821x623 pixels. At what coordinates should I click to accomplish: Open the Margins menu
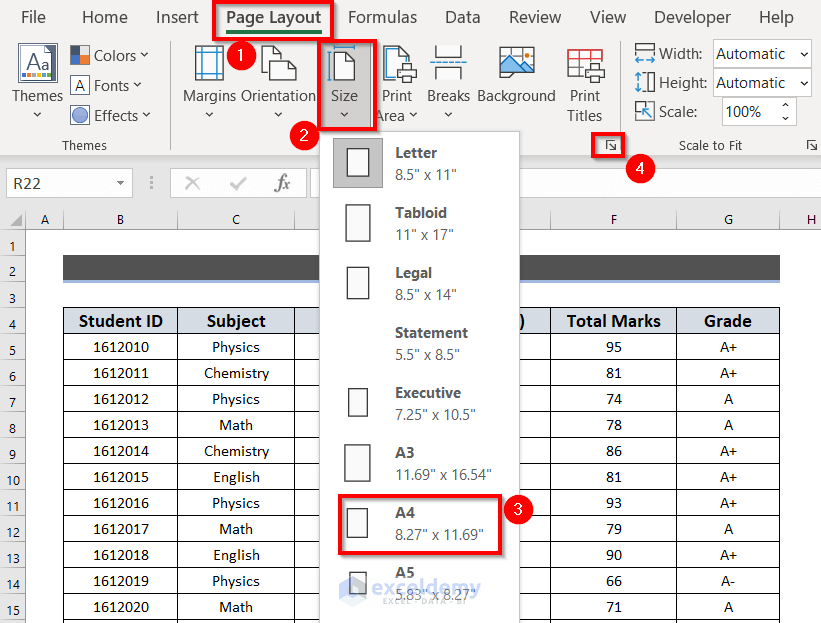click(209, 82)
